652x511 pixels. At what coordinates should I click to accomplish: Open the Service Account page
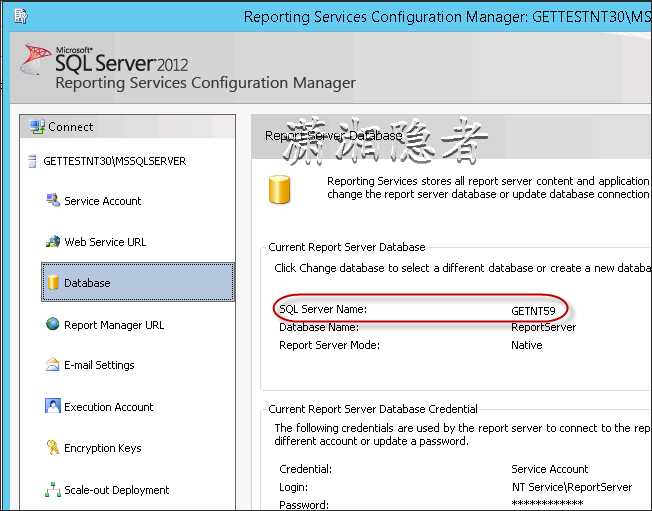click(x=103, y=201)
